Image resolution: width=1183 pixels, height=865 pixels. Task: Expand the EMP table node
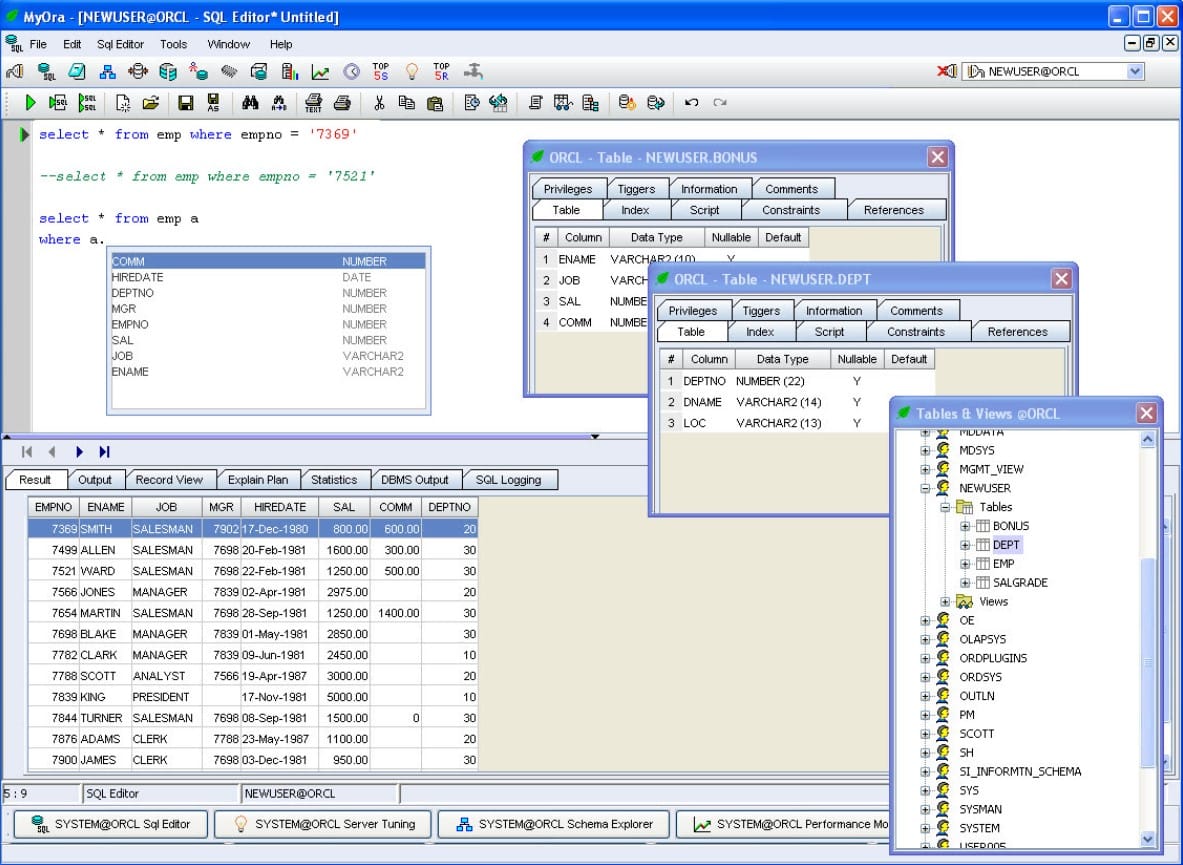pyautogui.click(x=964, y=563)
